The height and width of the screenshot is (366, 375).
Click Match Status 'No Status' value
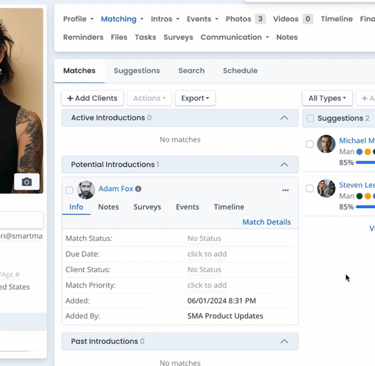coord(204,238)
